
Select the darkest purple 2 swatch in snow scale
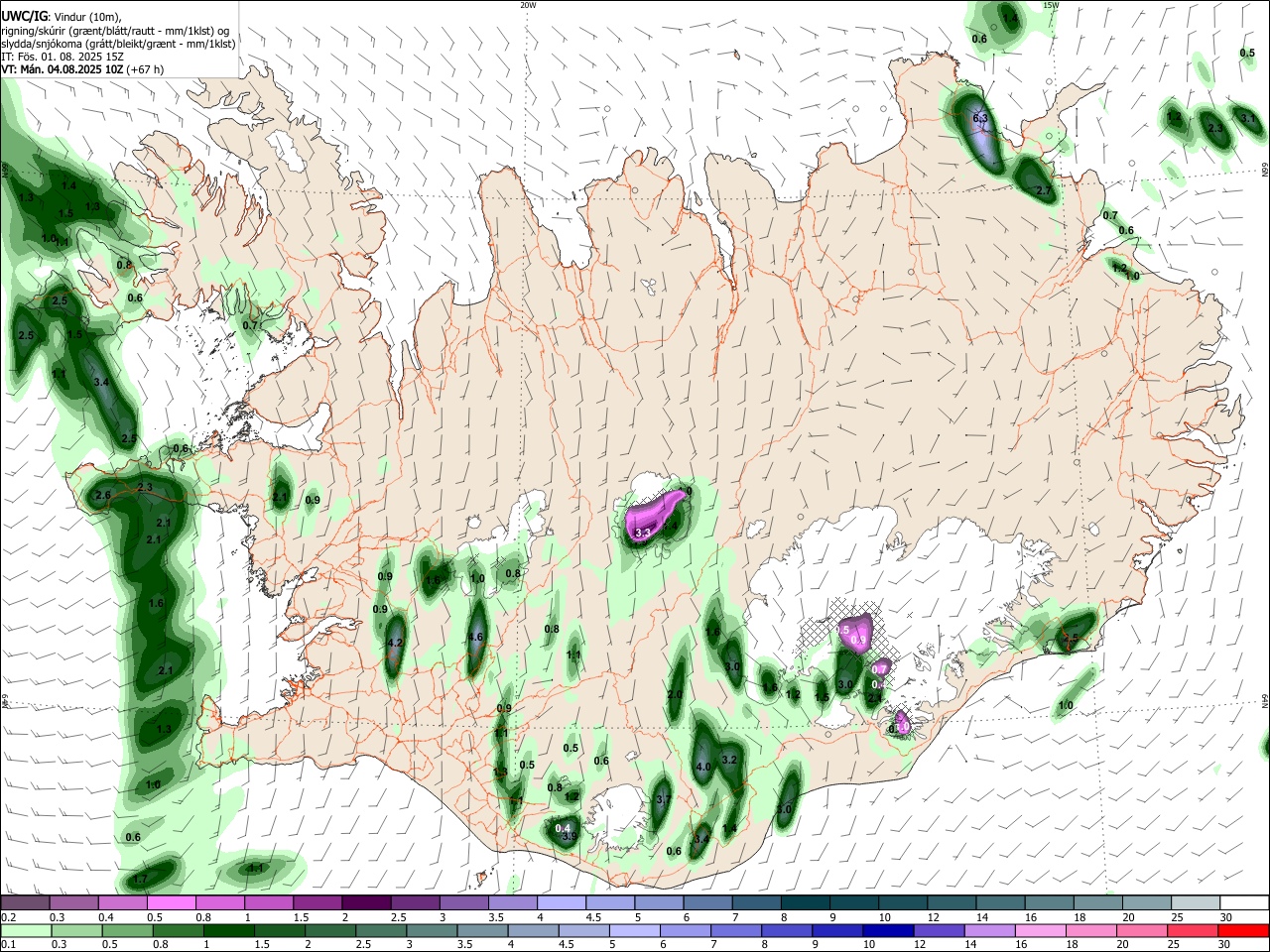(x=365, y=902)
